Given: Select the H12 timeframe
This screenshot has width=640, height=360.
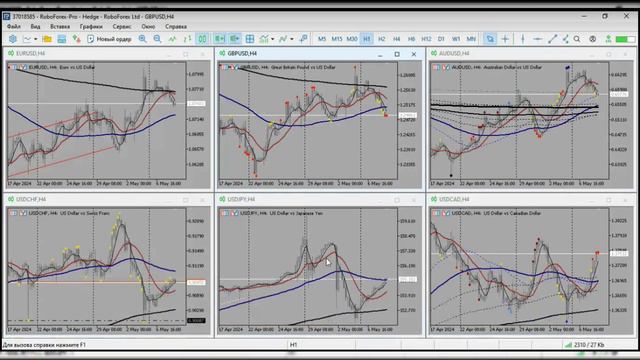Looking at the screenshot, I should (x=426, y=39).
